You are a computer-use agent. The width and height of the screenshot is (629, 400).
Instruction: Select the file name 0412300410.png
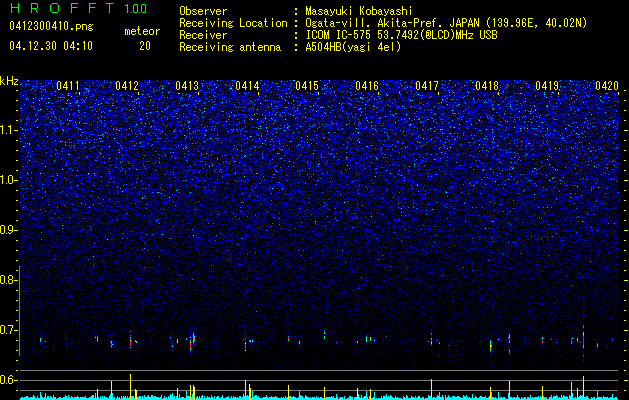[51, 26]
